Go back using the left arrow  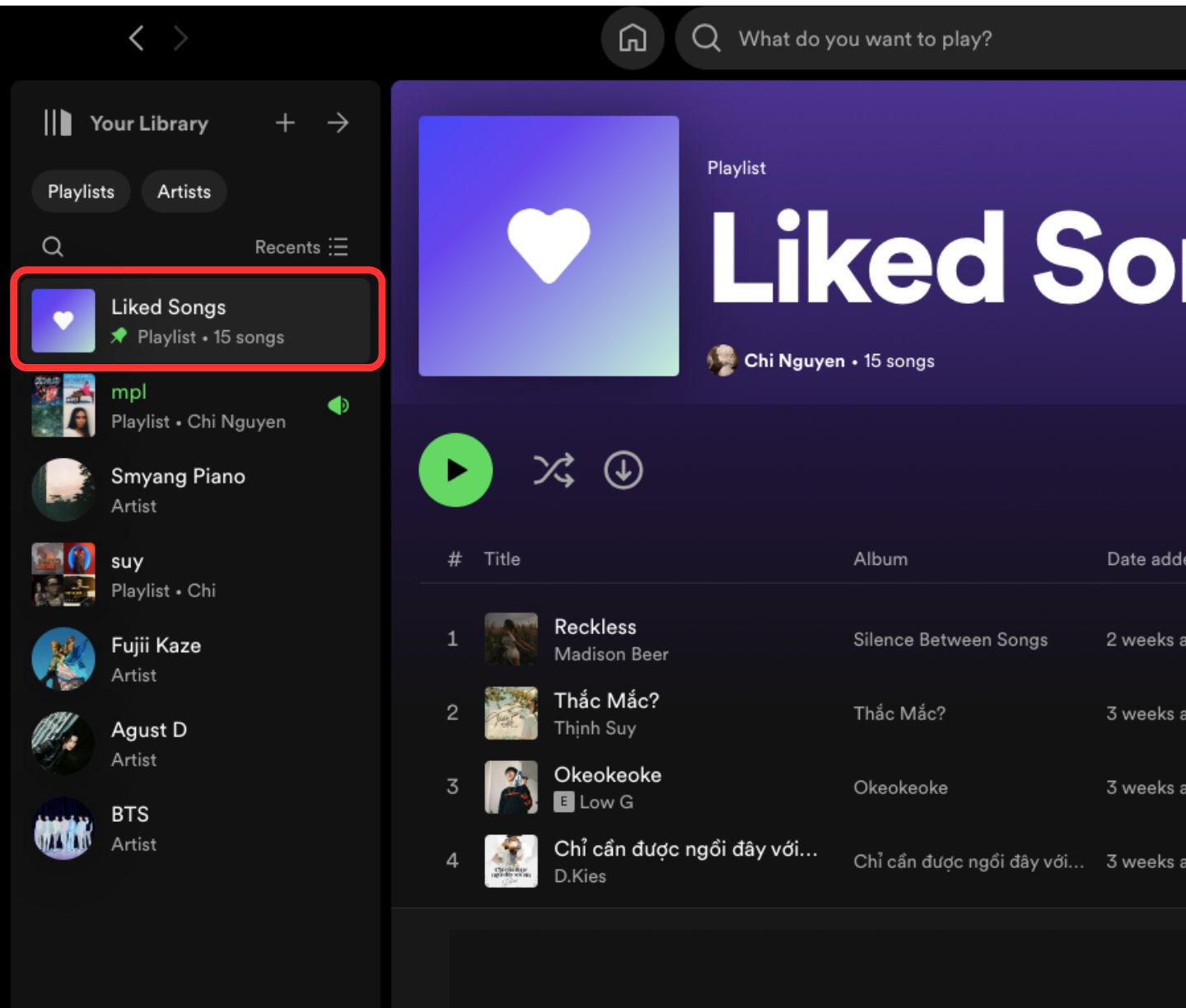coord(137,38)
